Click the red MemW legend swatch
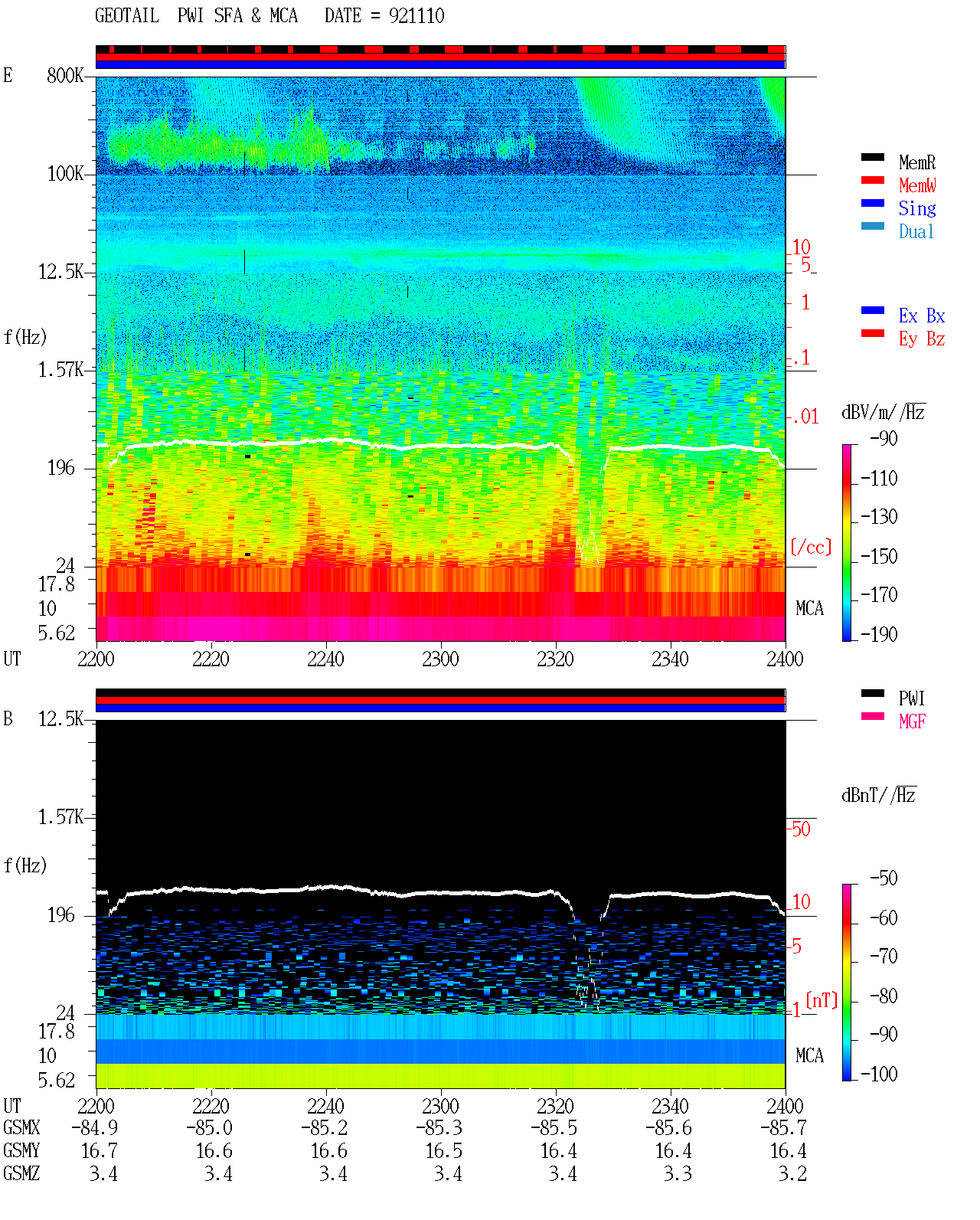 873,181
